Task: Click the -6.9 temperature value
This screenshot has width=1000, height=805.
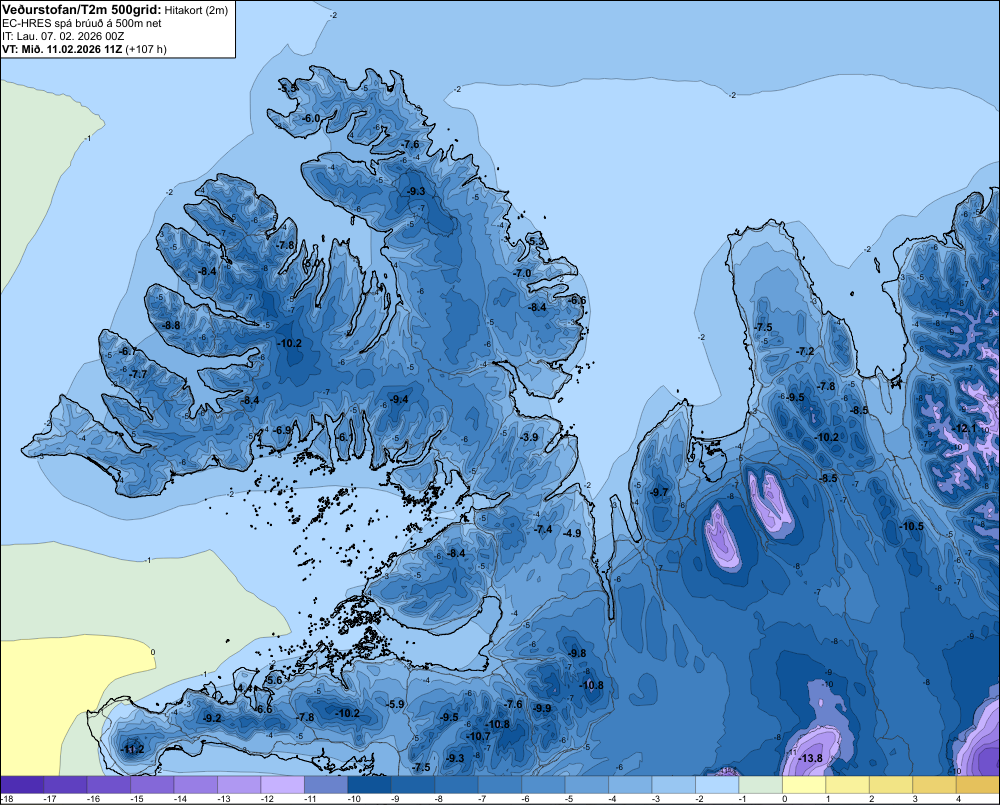Action: (282, 431)
